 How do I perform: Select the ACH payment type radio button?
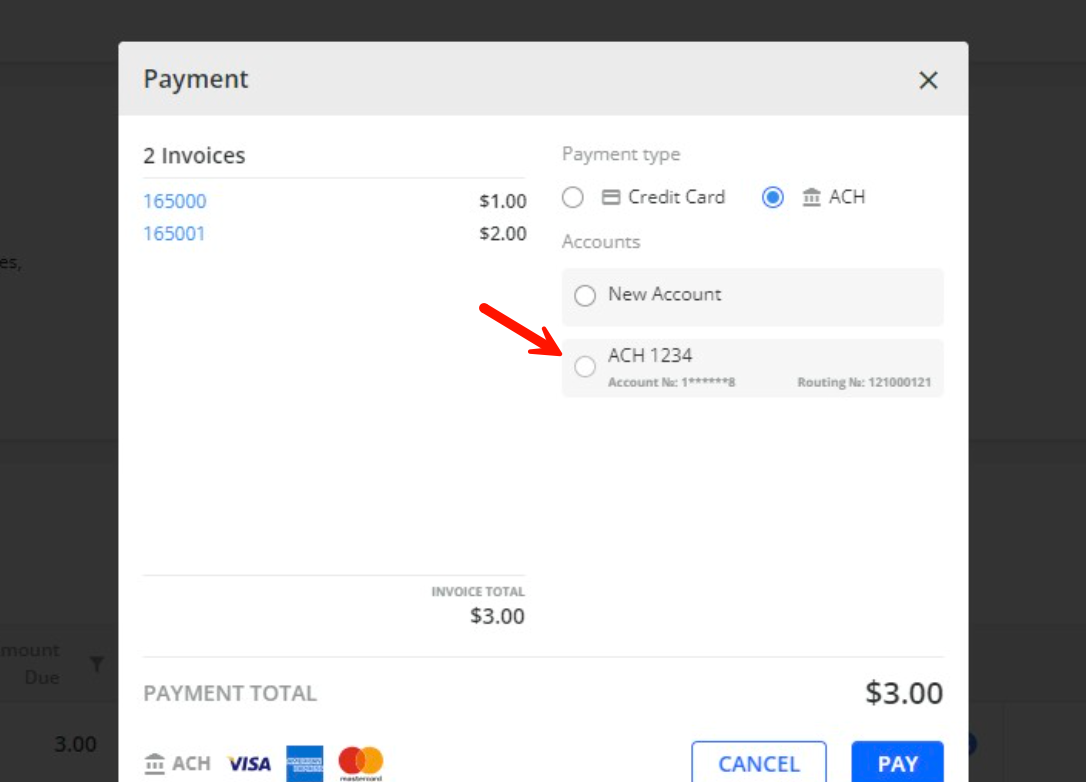[772, 197]
